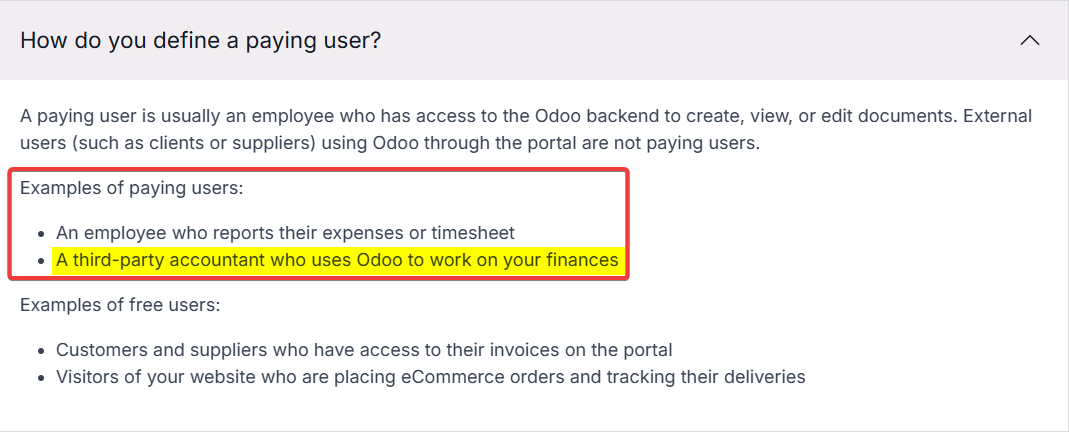
Task: Click the "Examples of free users:" label
Action: click(120, 305)
